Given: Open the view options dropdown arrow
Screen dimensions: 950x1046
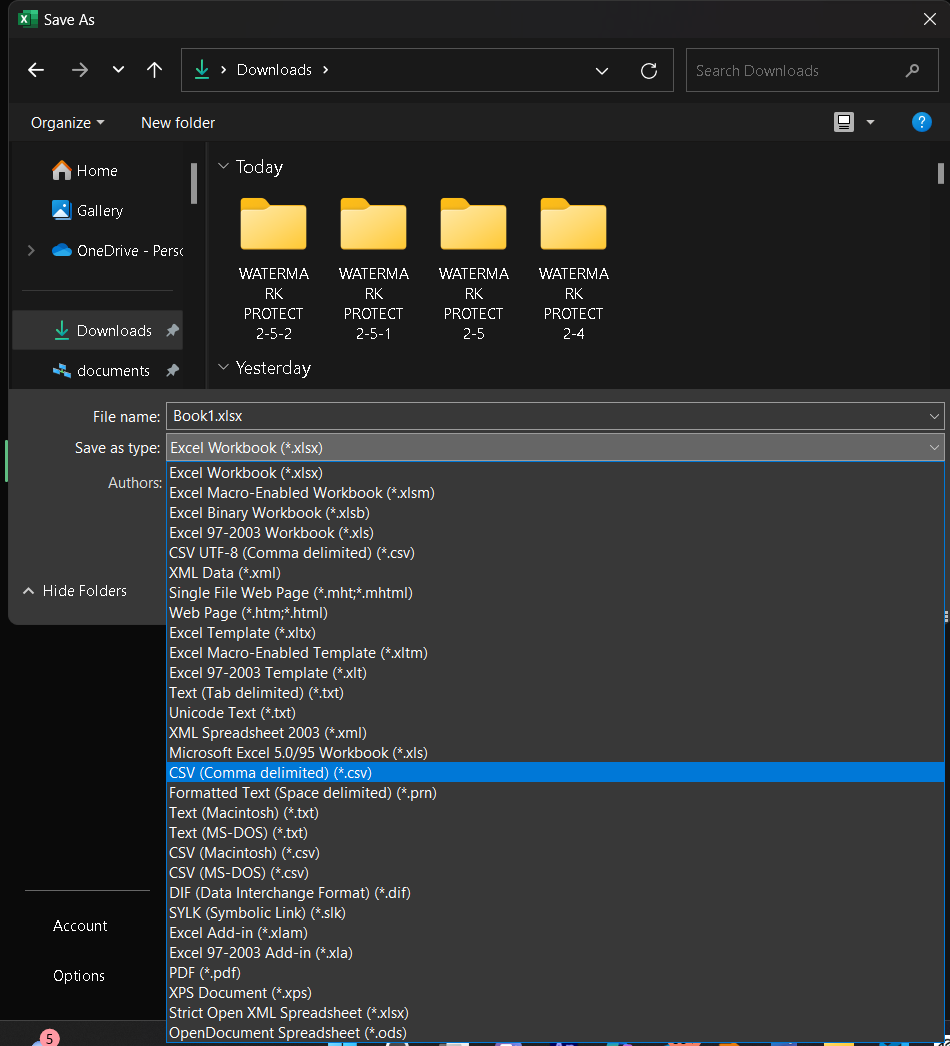Looking at the screenshot, I should pyautogui.click(x=871, y=122).
